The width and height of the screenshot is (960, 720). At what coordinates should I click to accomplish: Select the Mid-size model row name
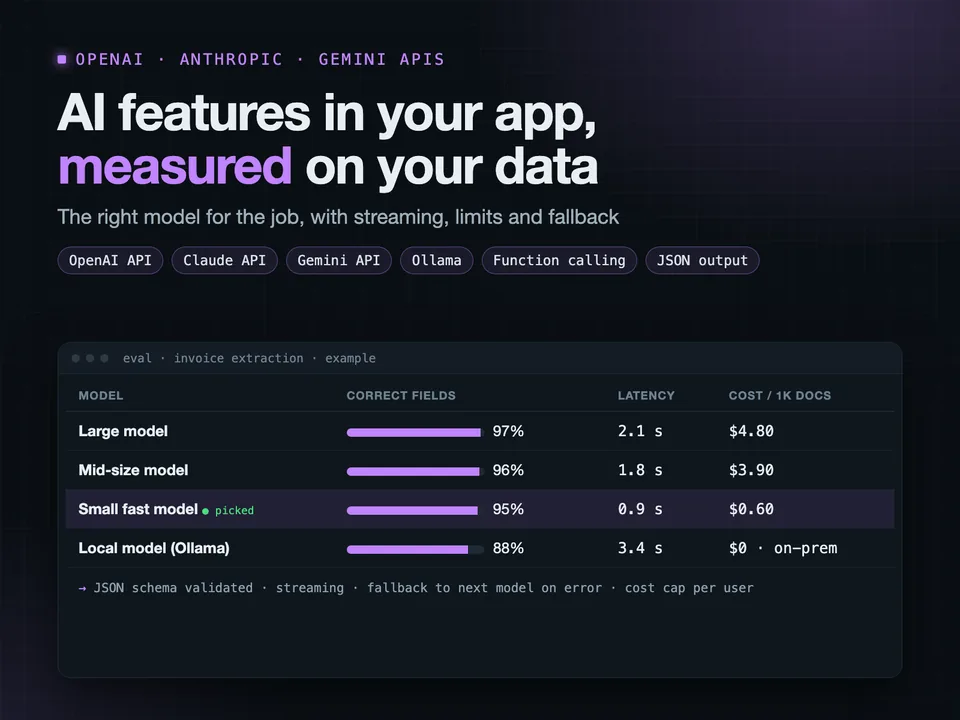coord(133,470)
